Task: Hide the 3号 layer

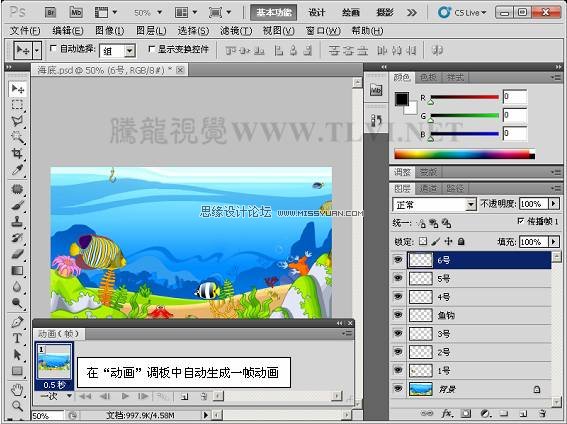Action: (398, 333)
